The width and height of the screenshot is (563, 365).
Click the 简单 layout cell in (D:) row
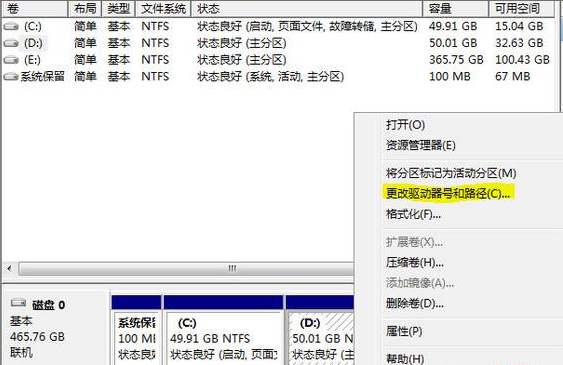[85, 43]
